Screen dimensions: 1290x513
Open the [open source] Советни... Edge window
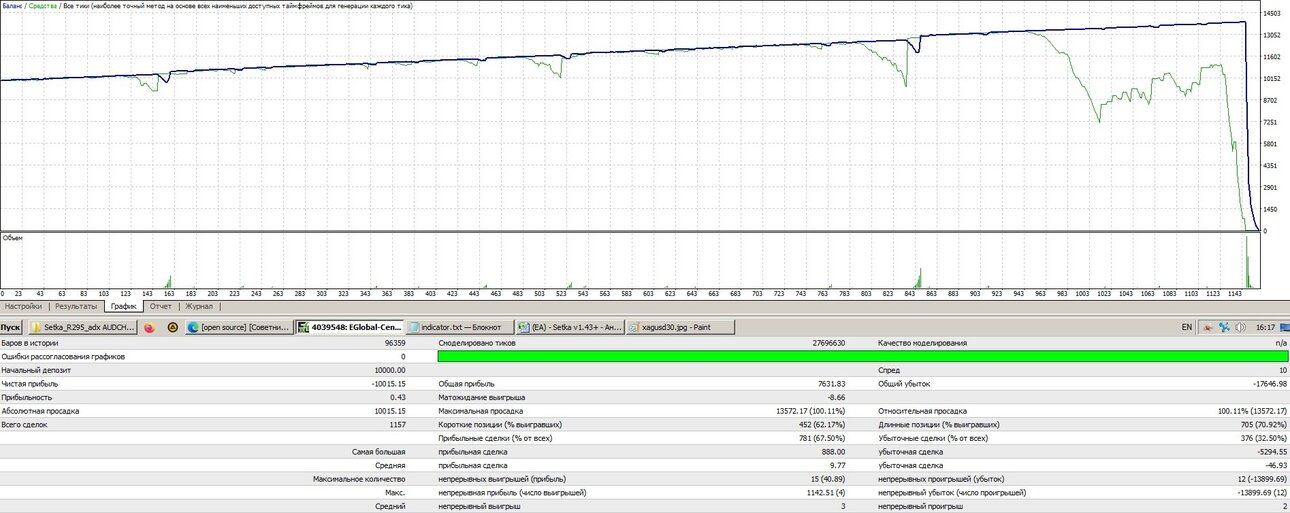pyautogui.click(x=241, y=327)
